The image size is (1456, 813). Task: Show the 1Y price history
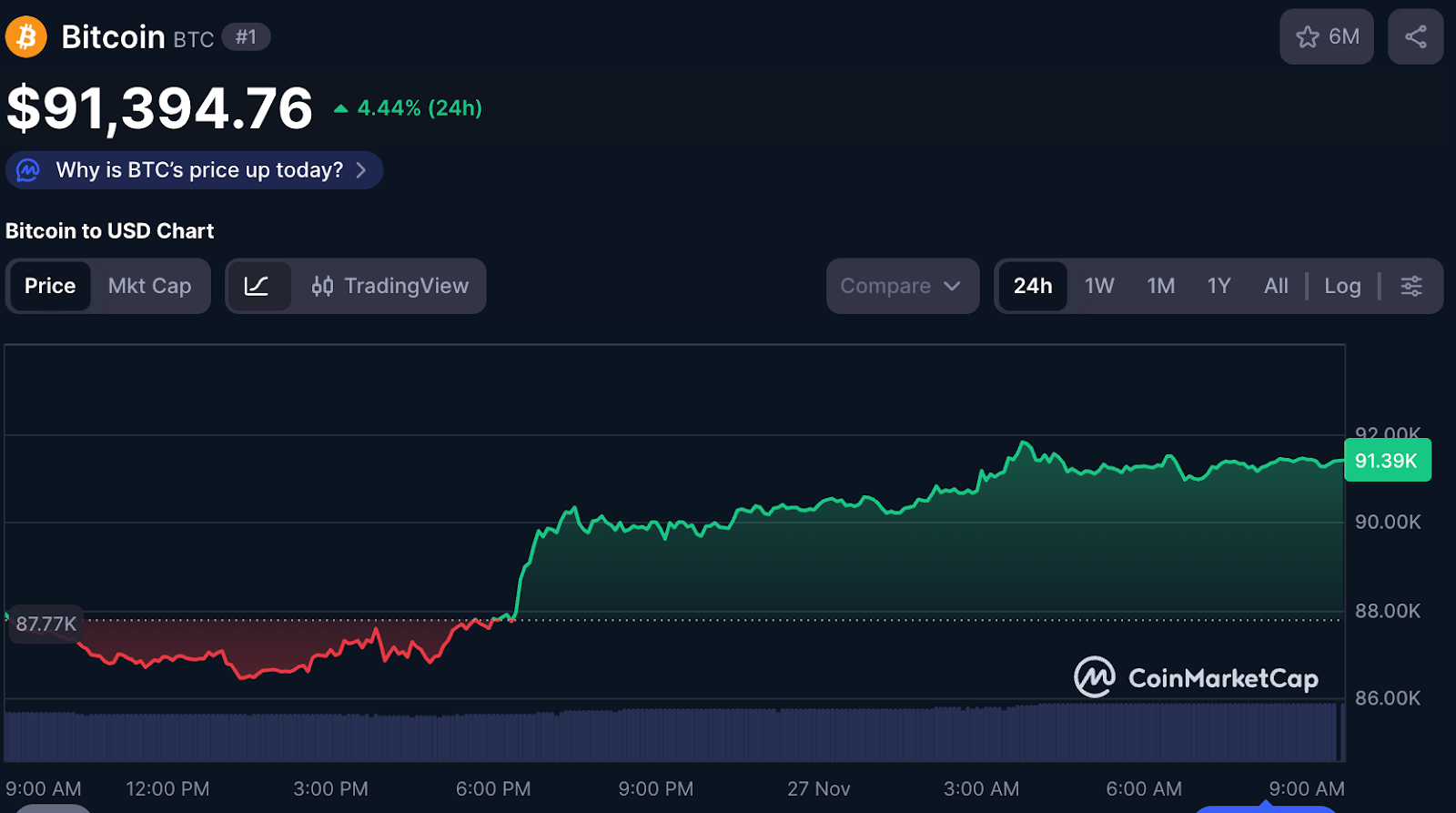(1218, 286)
